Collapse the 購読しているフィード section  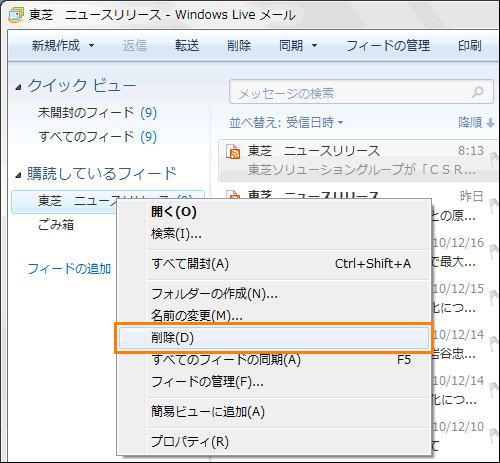[x=18, y=175]
